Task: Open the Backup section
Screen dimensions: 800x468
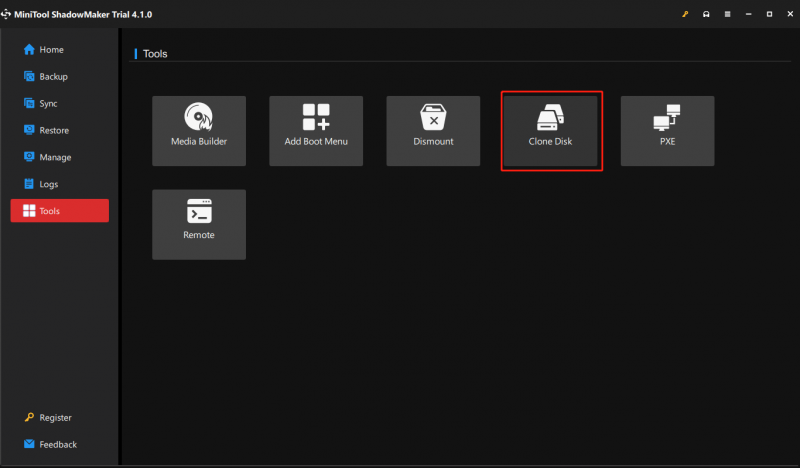Action: tap(46, 77)
